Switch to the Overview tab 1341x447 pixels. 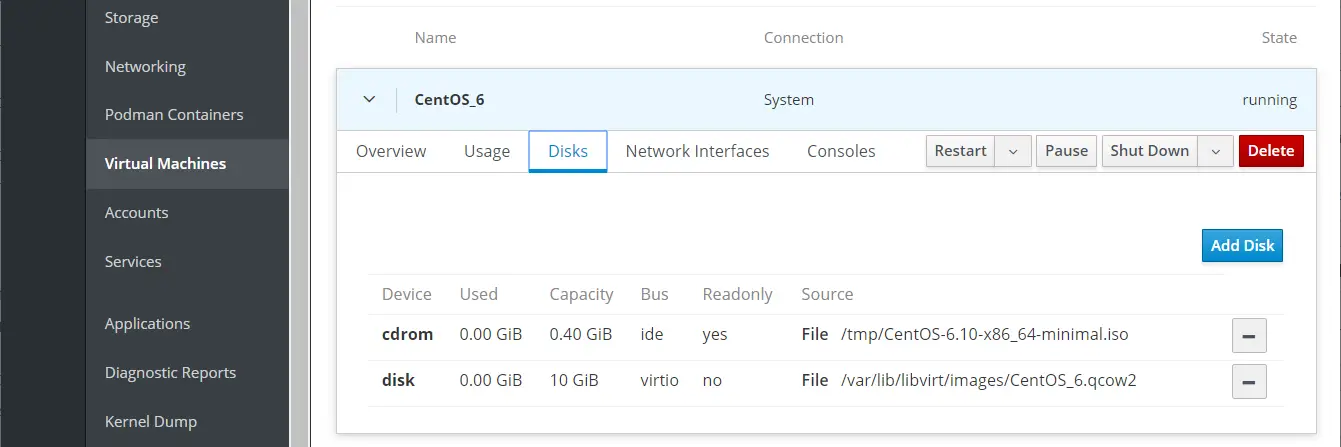391,151
